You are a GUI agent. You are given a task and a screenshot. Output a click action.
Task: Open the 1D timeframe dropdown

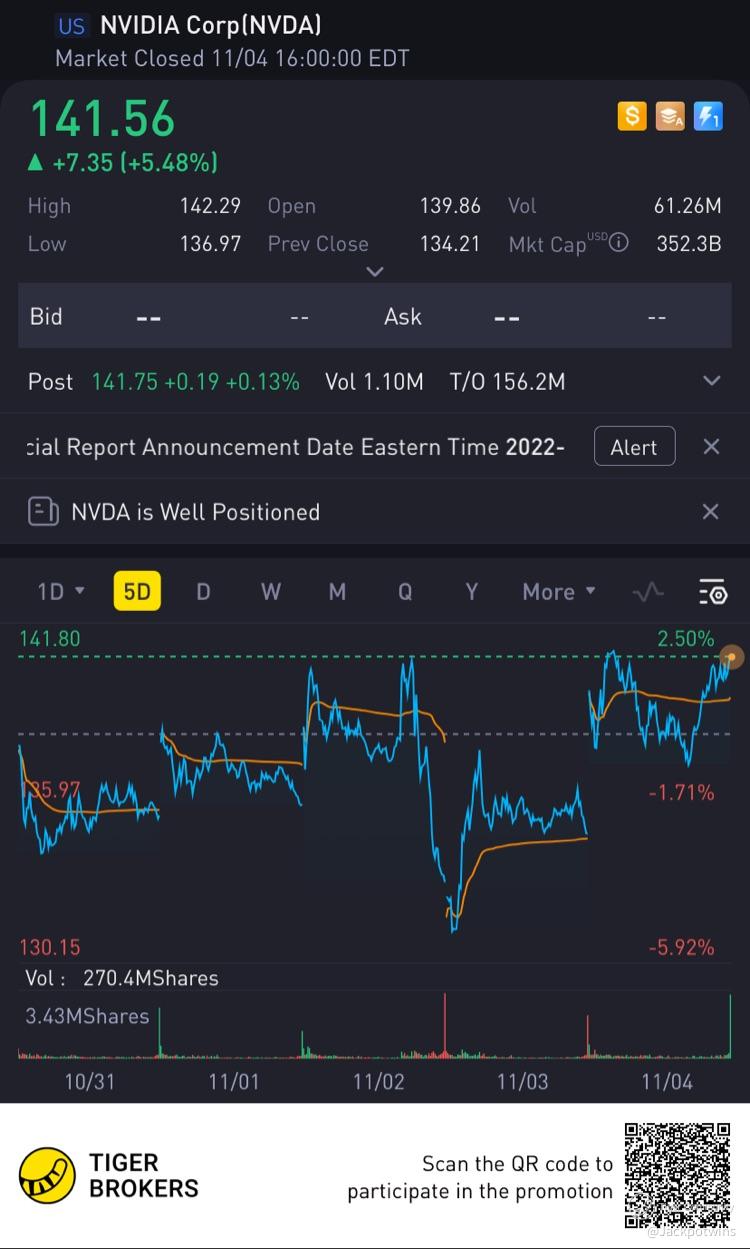(60, 592)
